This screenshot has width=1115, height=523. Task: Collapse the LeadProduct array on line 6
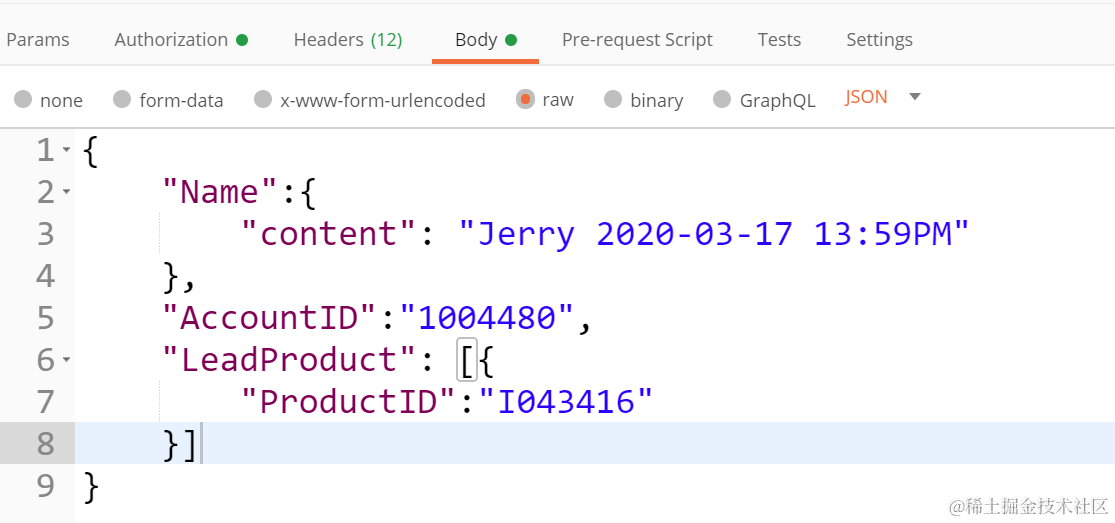click(66, 359)
